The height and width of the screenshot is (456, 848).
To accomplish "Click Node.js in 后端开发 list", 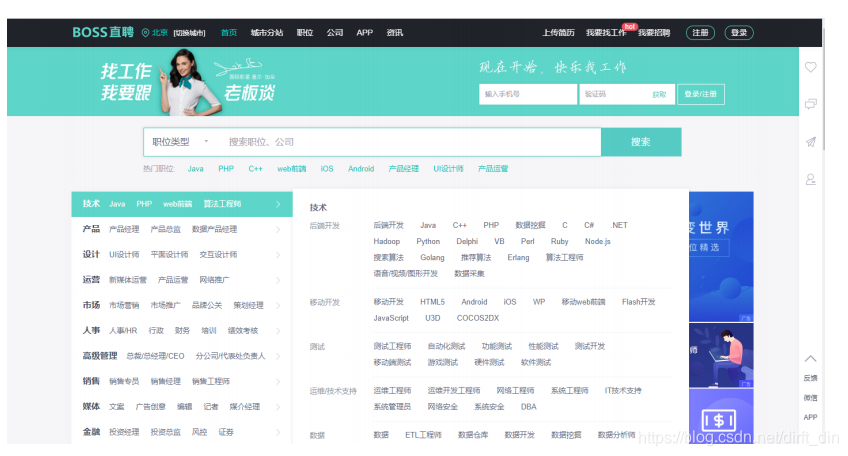I will 598,241.
